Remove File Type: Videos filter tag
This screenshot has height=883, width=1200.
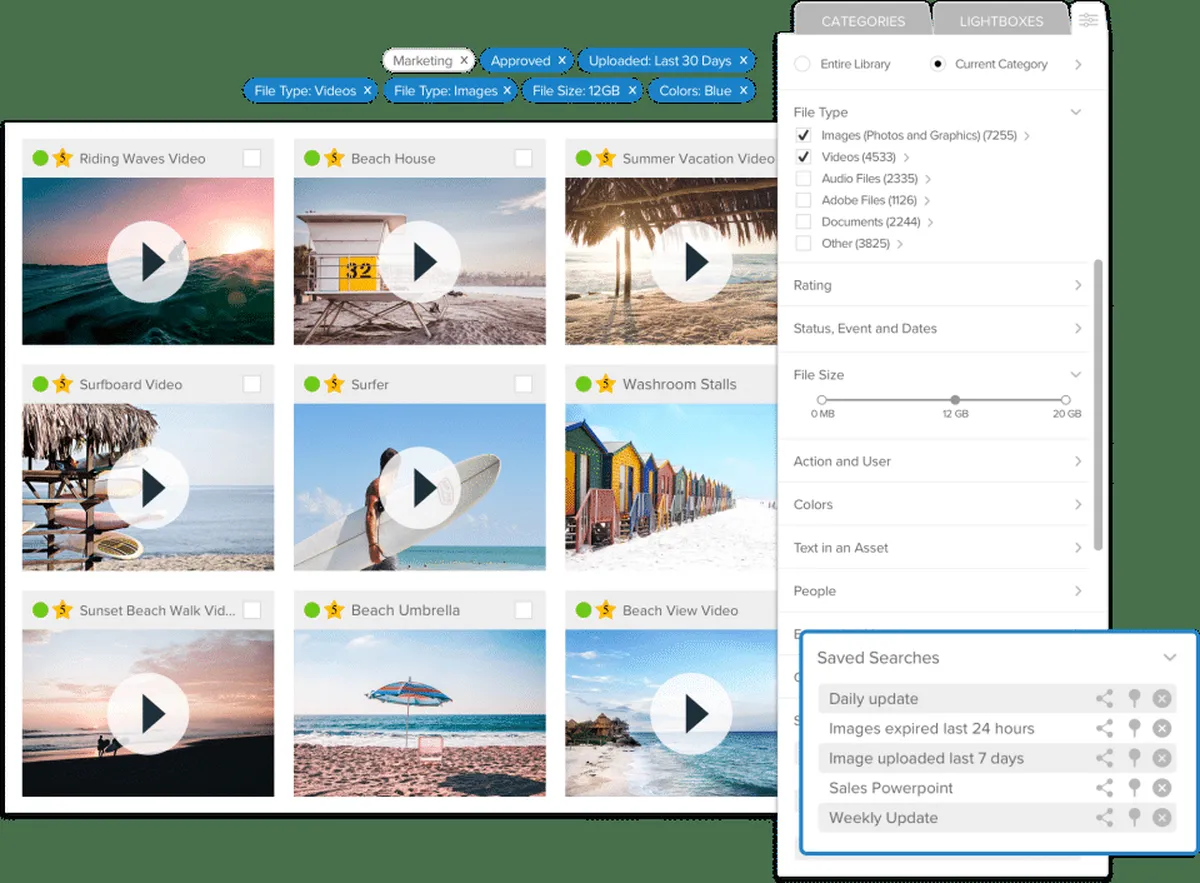pos(367,91)
